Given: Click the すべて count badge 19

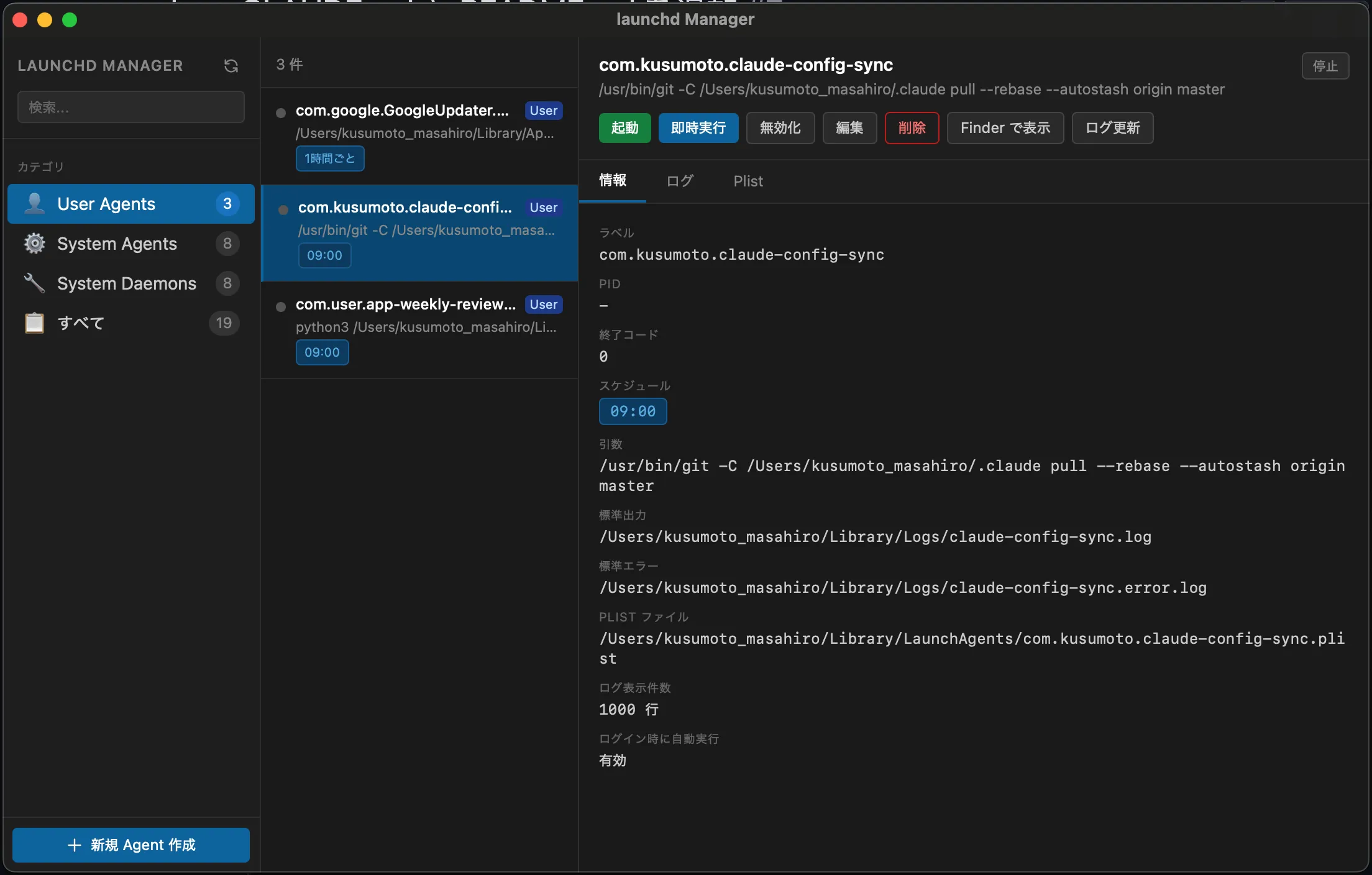Looking at the screenshot, I should point(224,323).
